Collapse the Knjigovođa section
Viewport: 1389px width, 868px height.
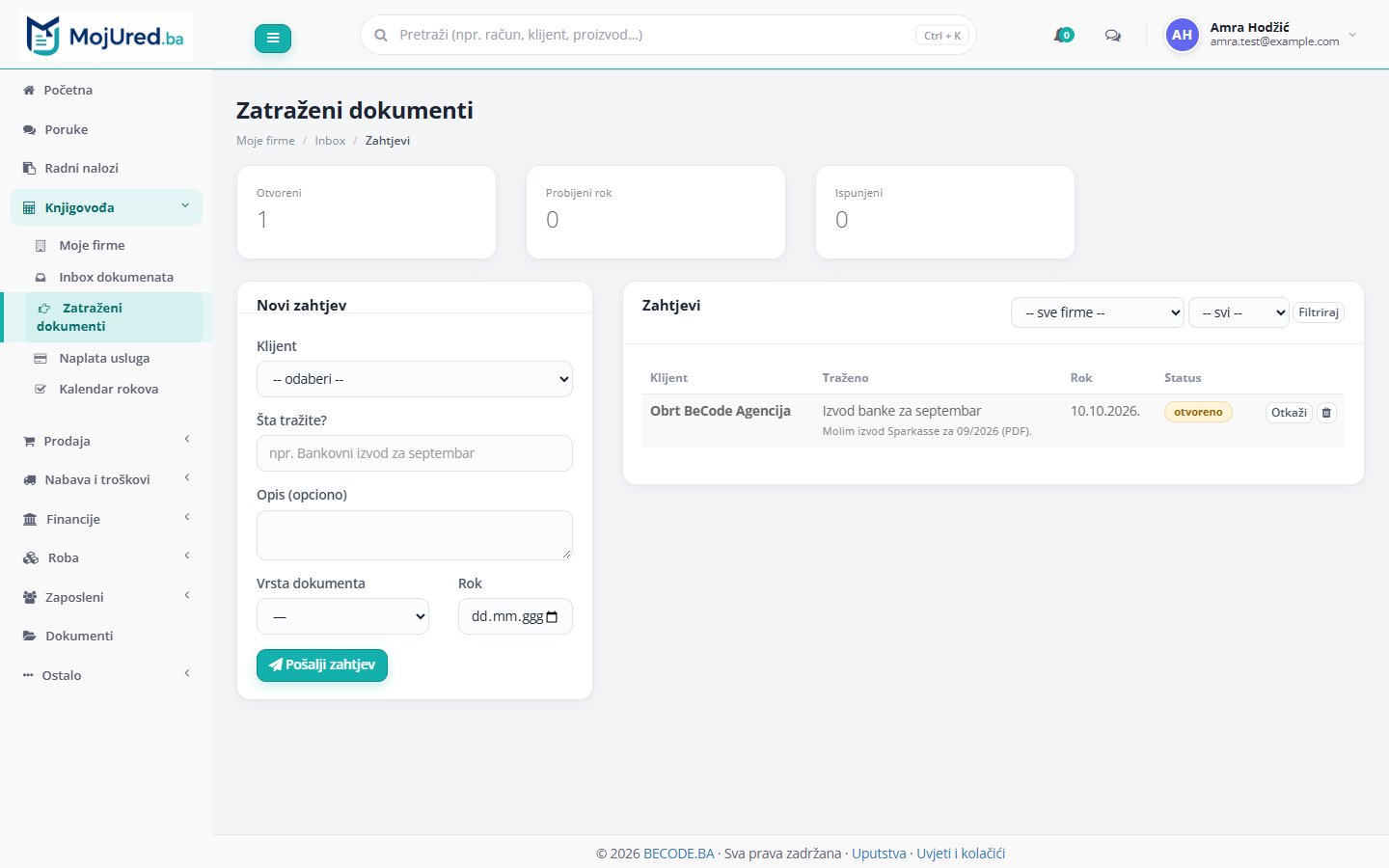click(106, 207)
